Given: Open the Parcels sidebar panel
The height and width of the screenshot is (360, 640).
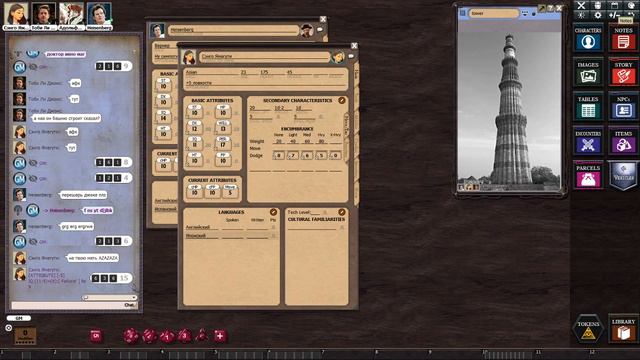Looking at the screenshot, I should coord(588,176).
